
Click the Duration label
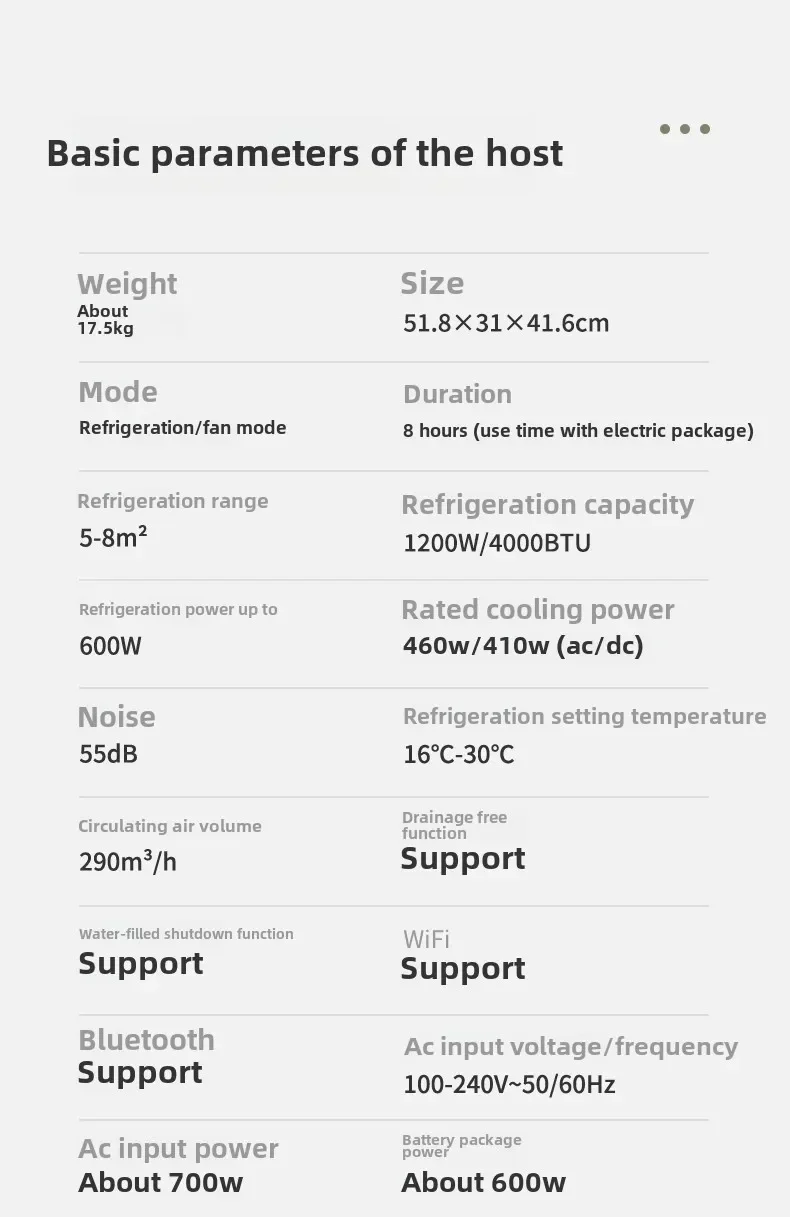tap(457, 394)
